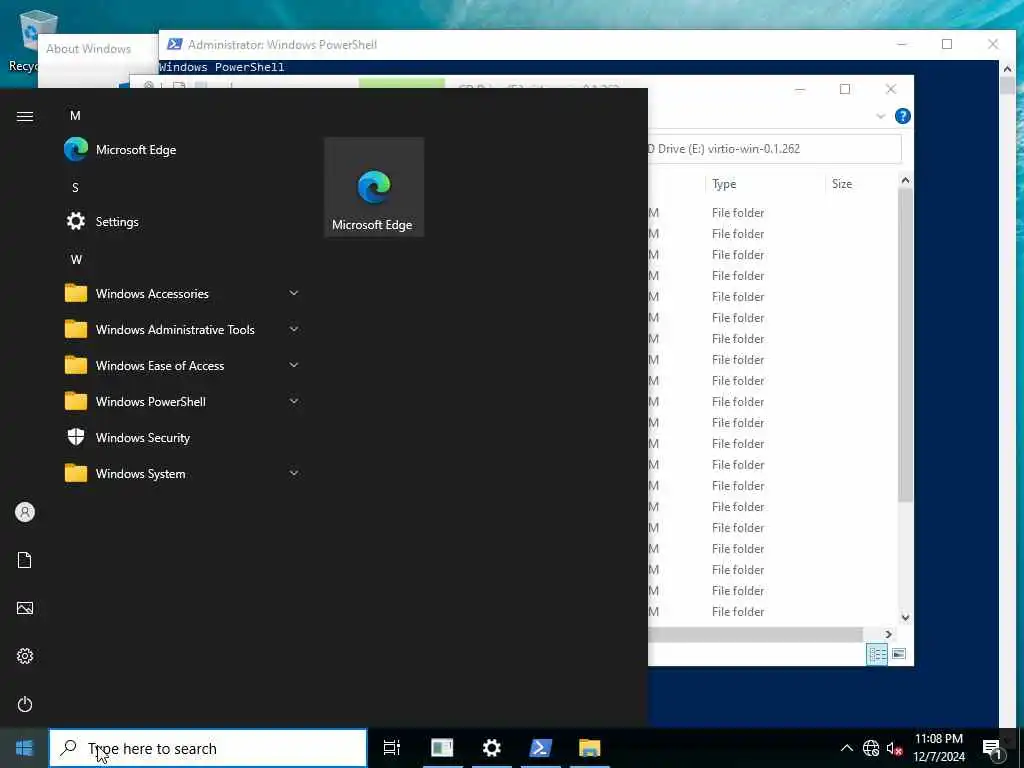The height and width of the screenshot is (768, 1024).
Task: Expand the File Explorer ribbon chevron
Action: [880, 116]
